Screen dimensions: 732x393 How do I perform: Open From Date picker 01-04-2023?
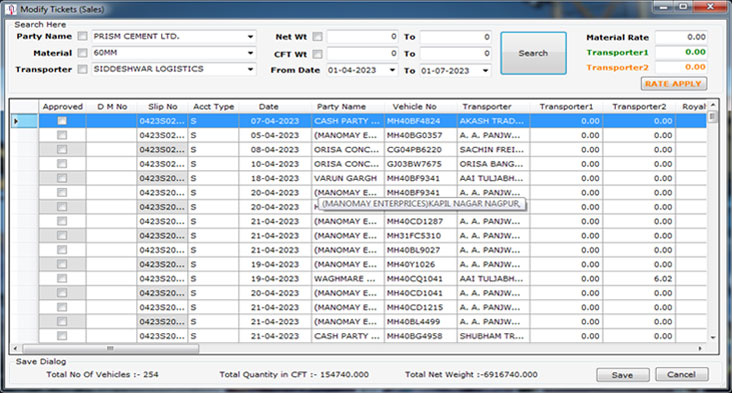[392, 70]
